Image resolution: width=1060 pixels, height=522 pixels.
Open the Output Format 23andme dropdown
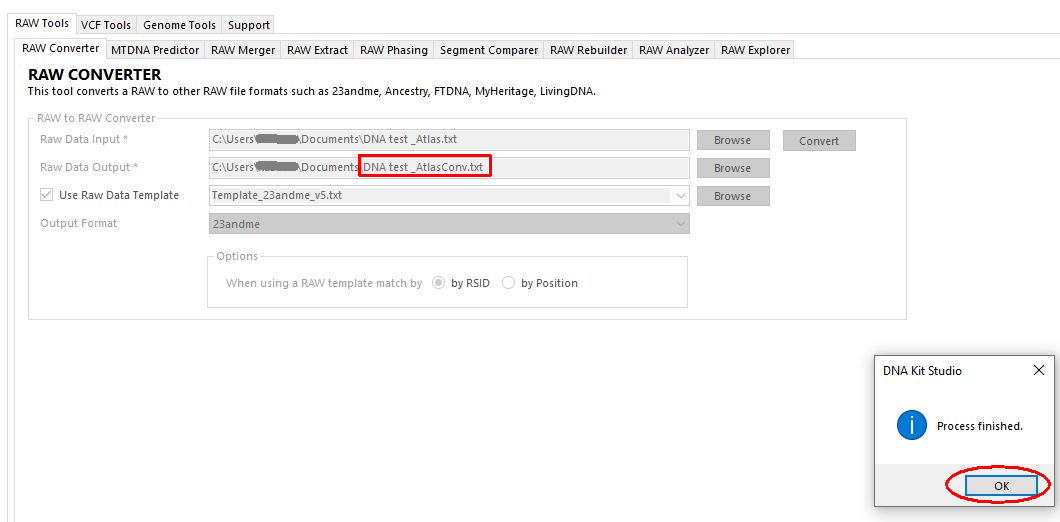click(681, 224)
